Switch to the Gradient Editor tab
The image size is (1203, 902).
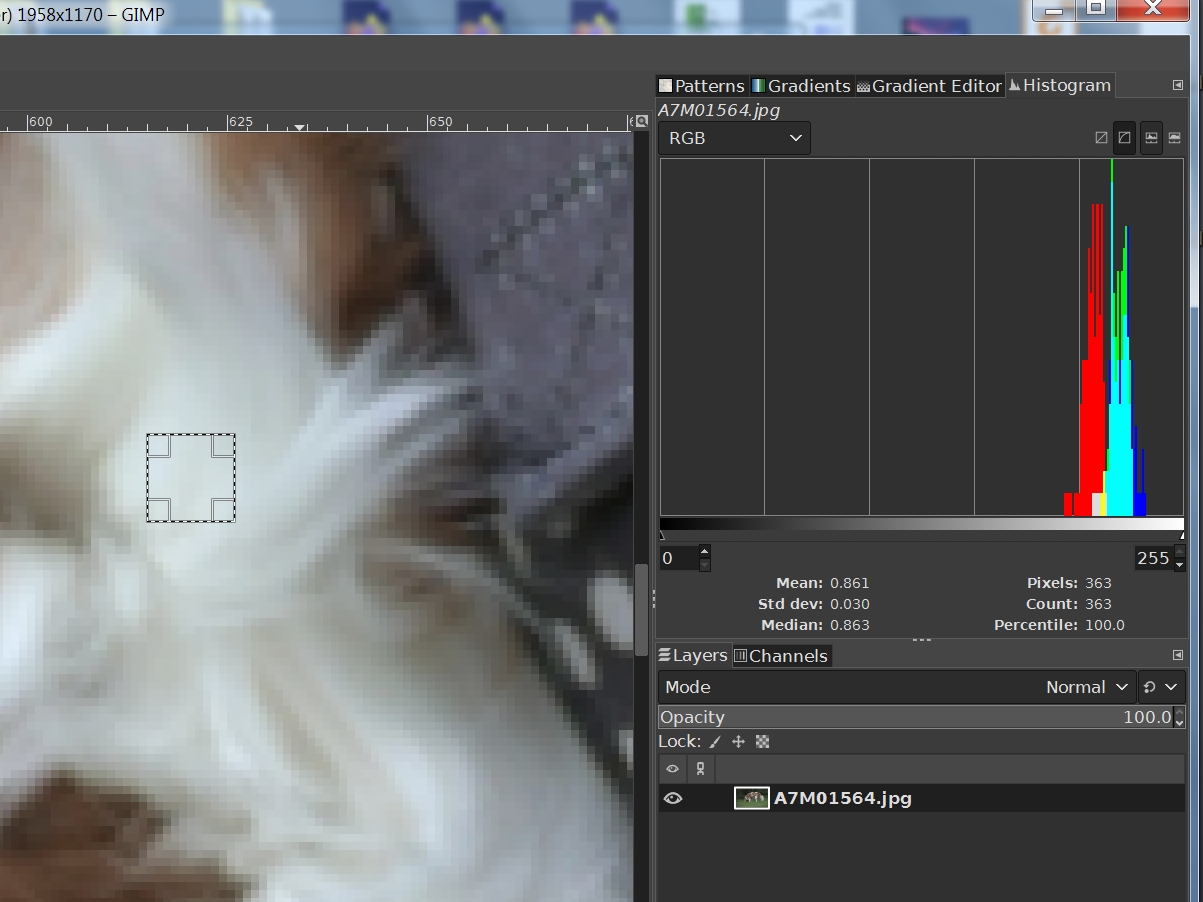point(929,86)
